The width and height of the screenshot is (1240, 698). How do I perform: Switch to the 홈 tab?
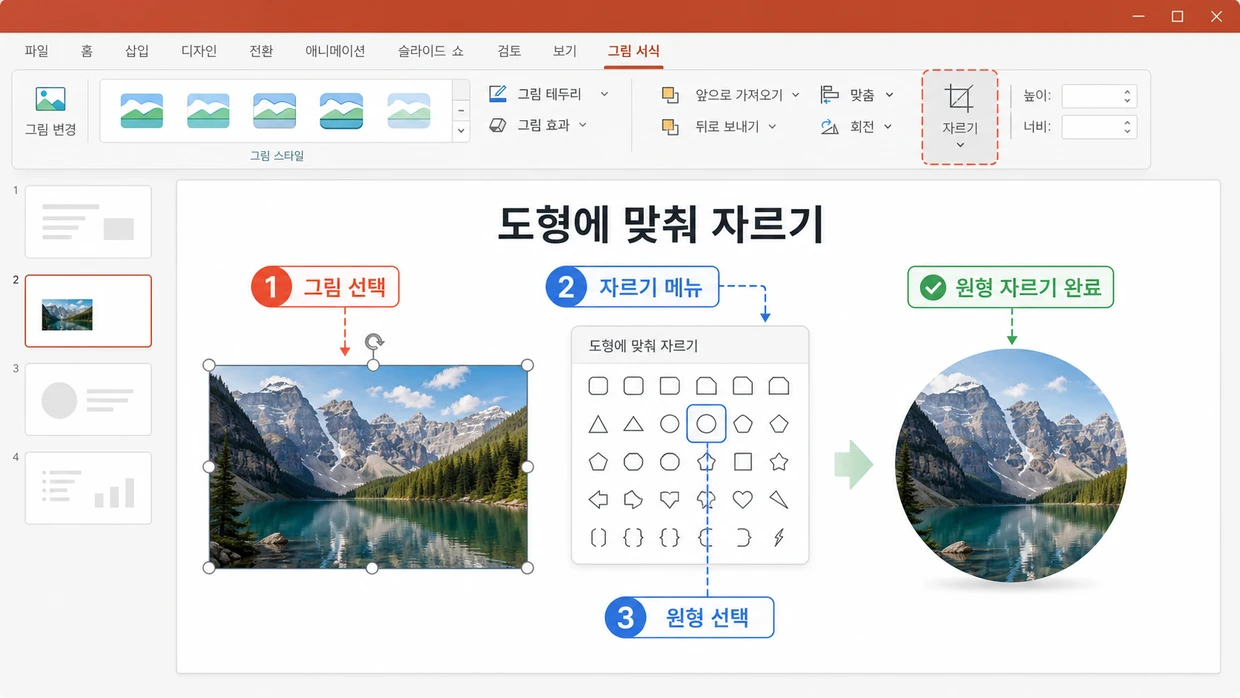click(x=87, y=51)
